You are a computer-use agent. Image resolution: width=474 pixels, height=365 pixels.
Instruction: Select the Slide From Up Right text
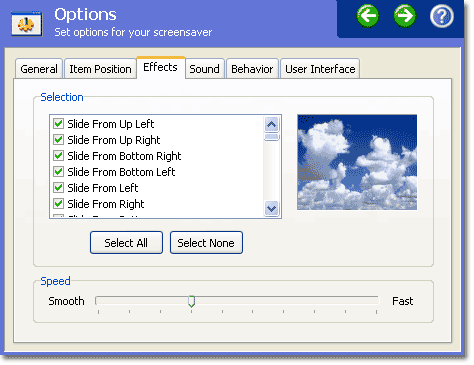(114, 140)
